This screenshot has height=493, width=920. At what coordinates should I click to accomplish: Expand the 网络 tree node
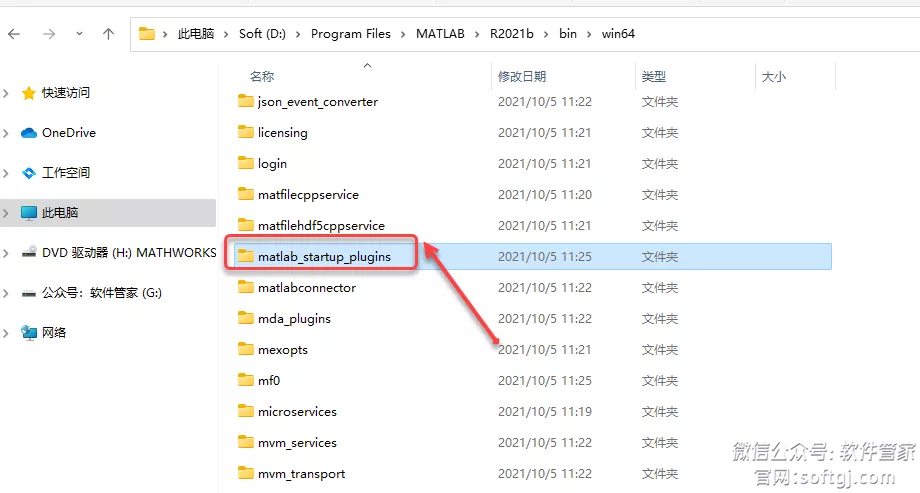(6, 333)
